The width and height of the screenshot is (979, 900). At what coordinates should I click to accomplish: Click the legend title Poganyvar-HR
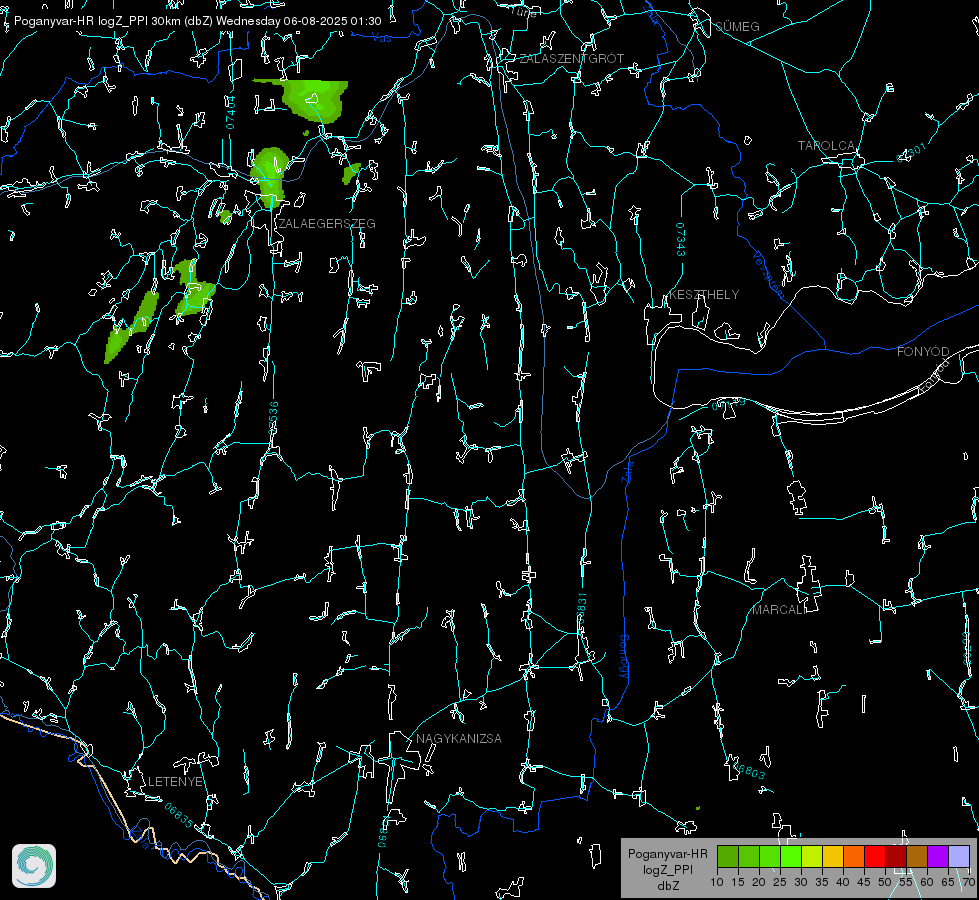click(x=667, y=854)
